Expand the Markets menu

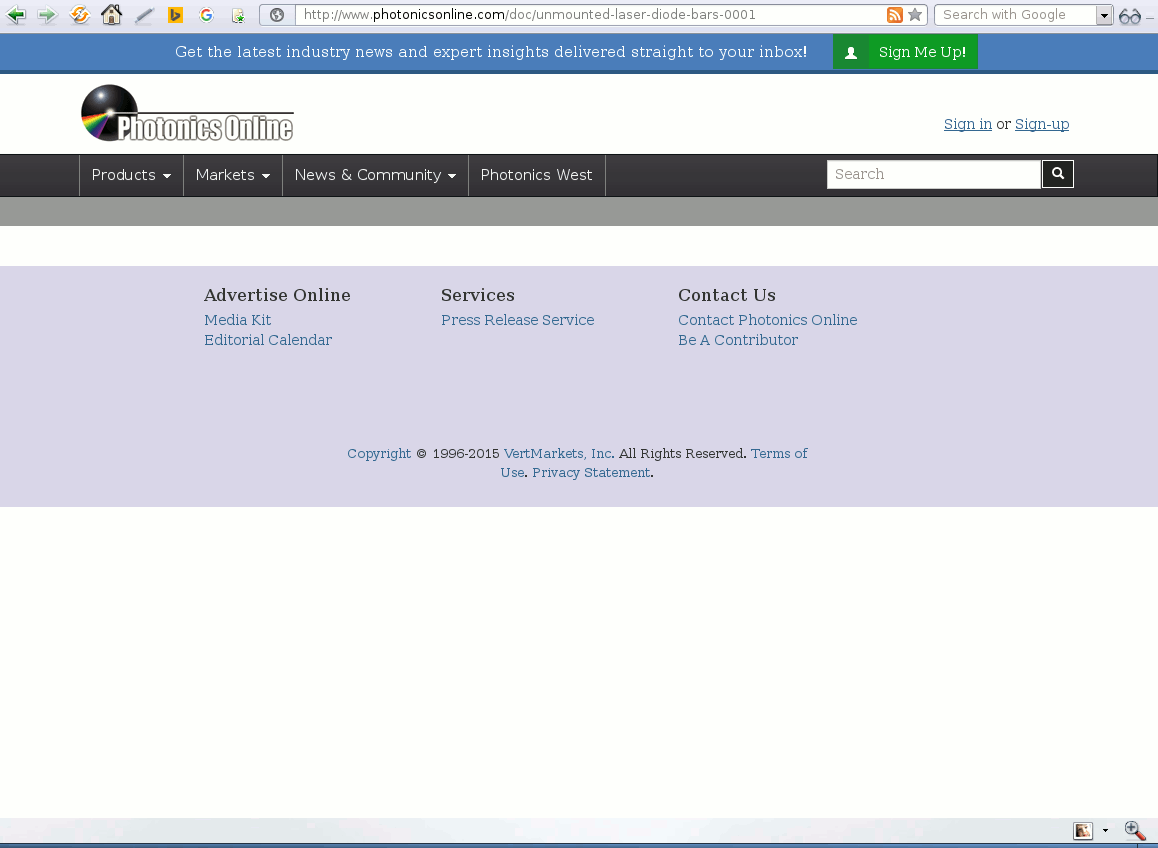(x=233, y=175)
